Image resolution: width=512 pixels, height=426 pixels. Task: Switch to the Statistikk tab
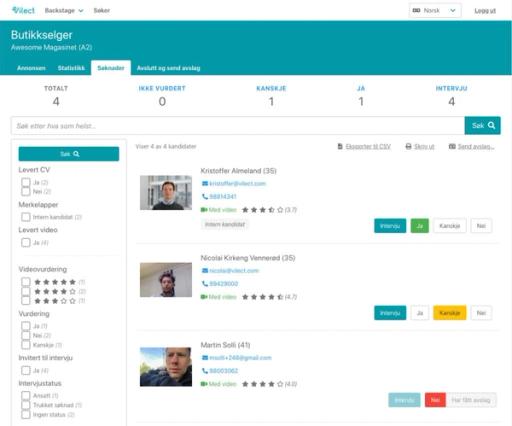coord(71,68)
